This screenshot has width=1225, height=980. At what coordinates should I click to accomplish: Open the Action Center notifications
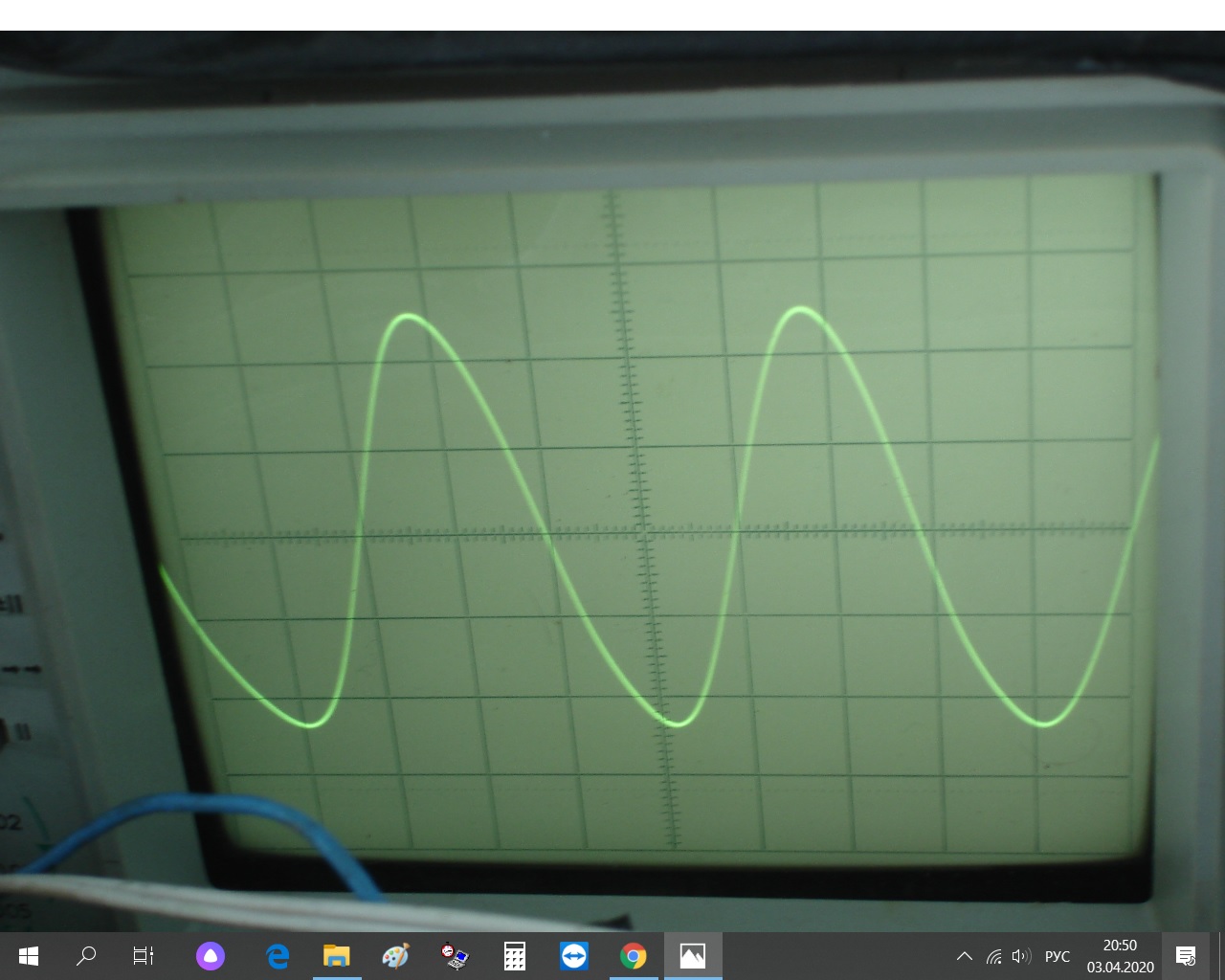pos(1186,956)
